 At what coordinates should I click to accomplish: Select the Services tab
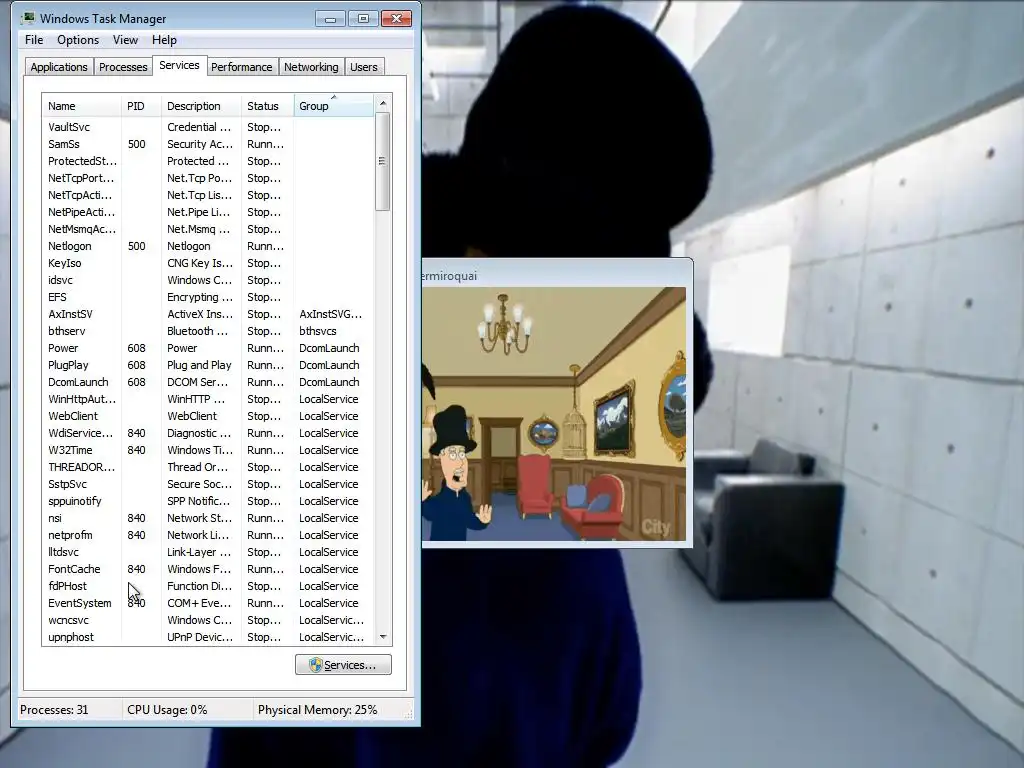point(179,65)
